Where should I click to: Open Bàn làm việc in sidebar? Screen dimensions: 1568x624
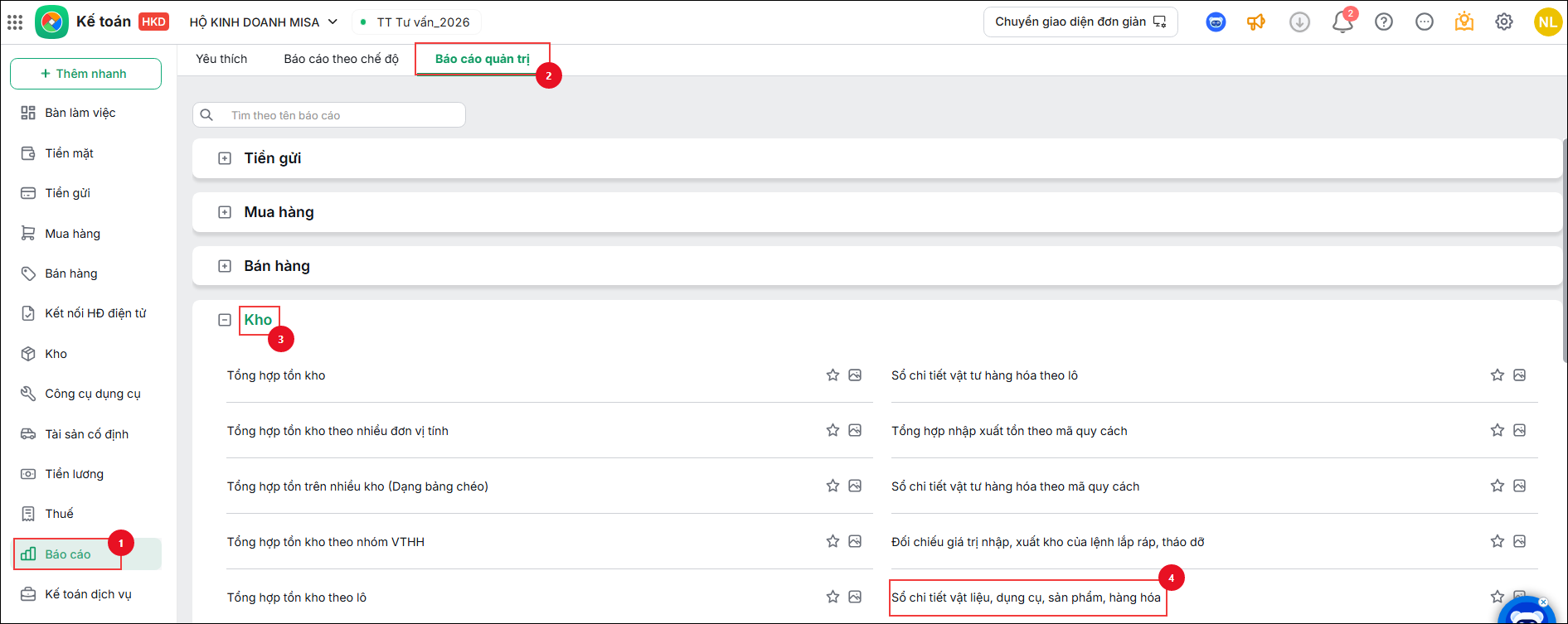tap(86, 113)
